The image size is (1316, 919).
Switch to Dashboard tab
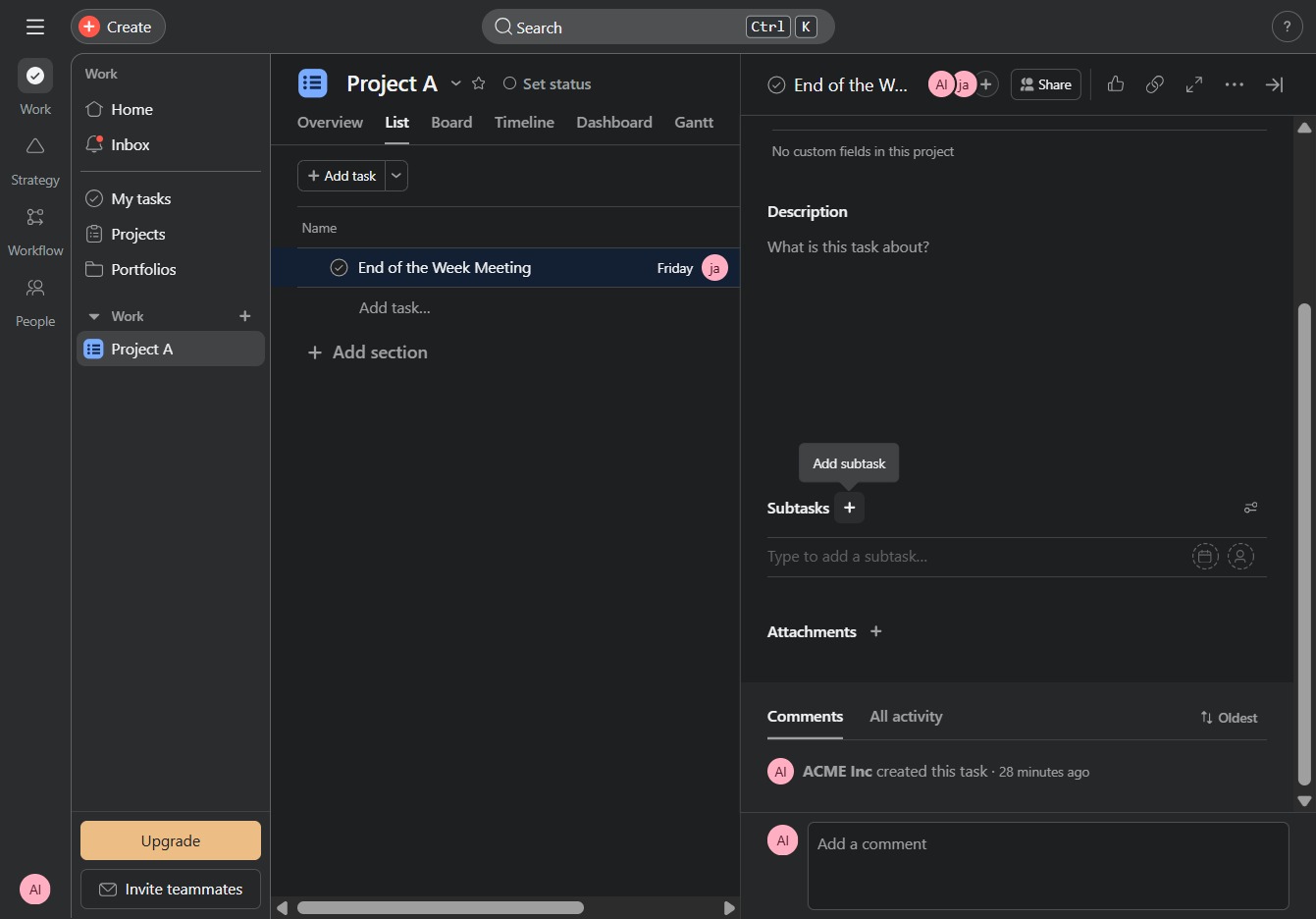[614, 122]
